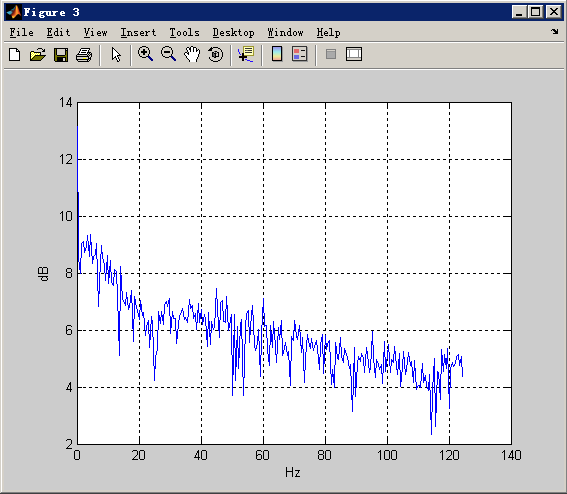
Task: Show plot tools and dock figure
Action: coord(354,54)
